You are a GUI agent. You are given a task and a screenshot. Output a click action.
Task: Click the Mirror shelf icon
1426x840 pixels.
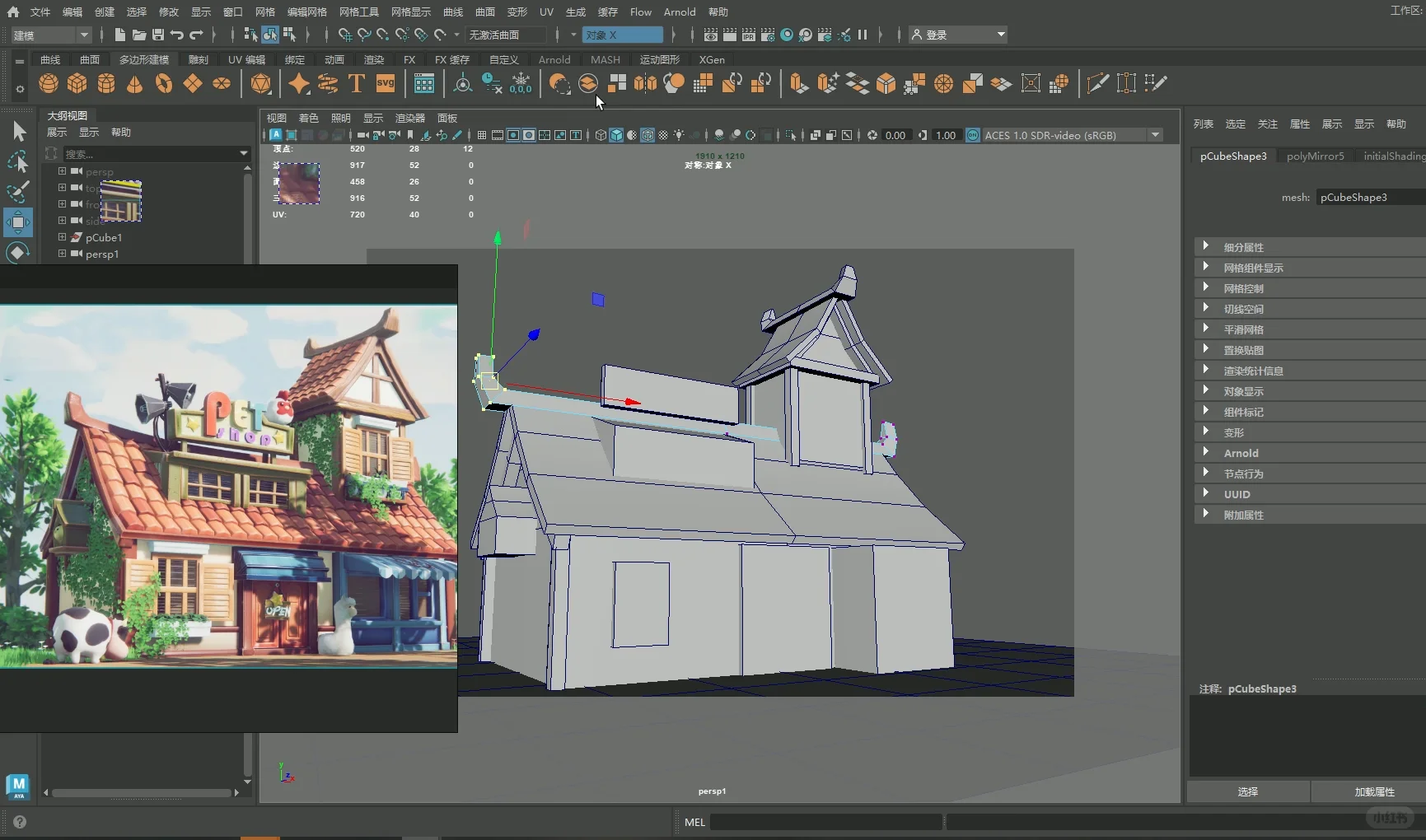click(x=645, y=83)
